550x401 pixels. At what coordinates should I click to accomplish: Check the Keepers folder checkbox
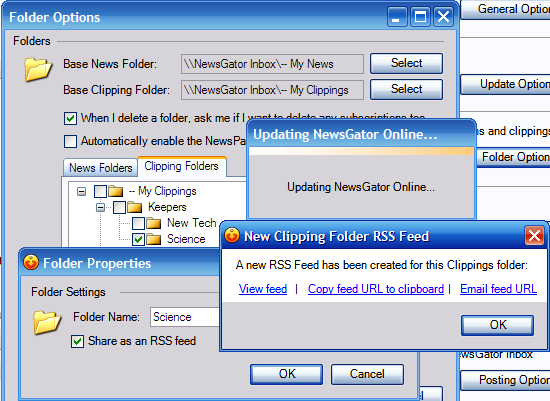(x=119, y=207)
